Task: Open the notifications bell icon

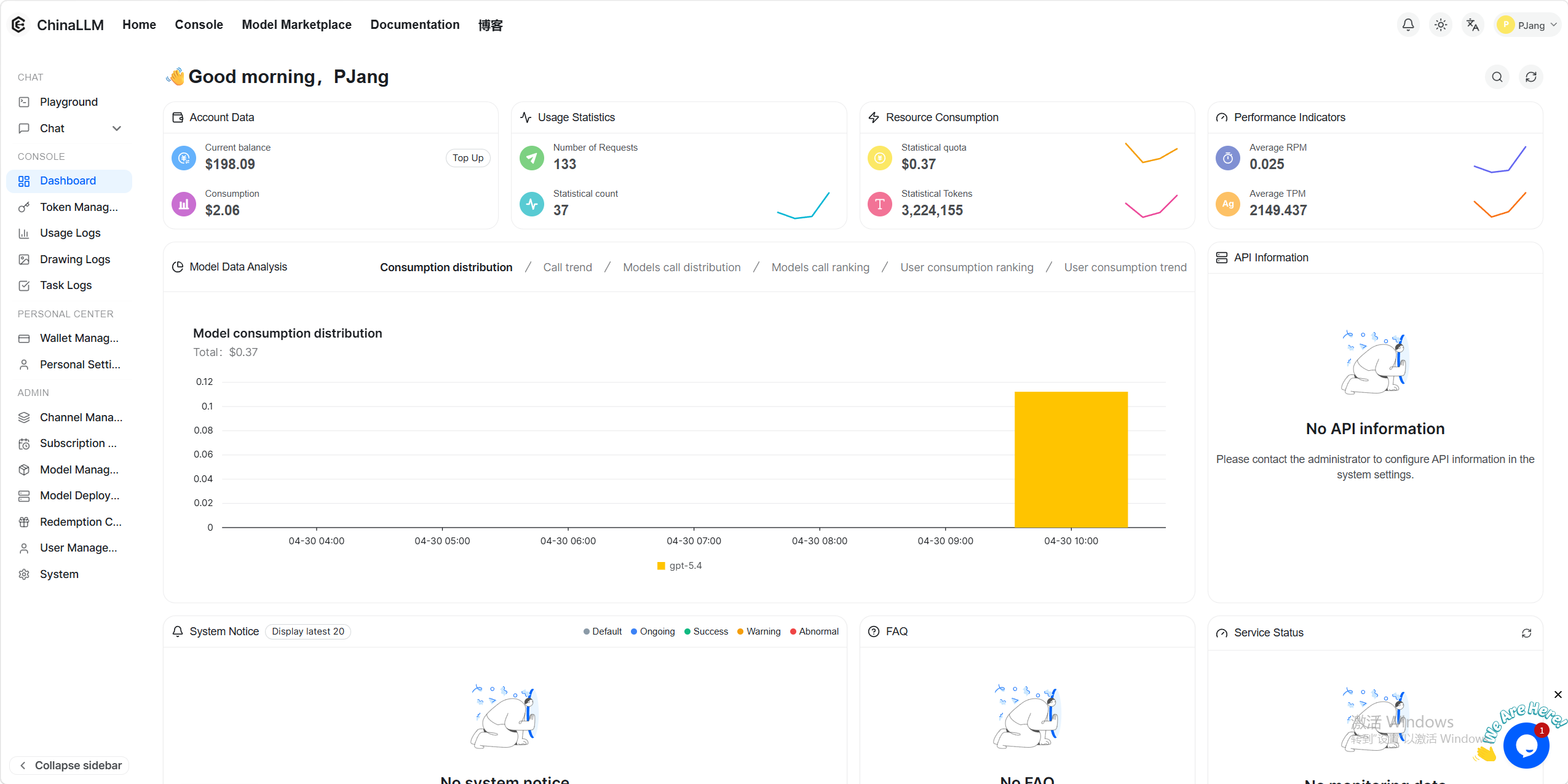Action: click(x=1408, y=25)
